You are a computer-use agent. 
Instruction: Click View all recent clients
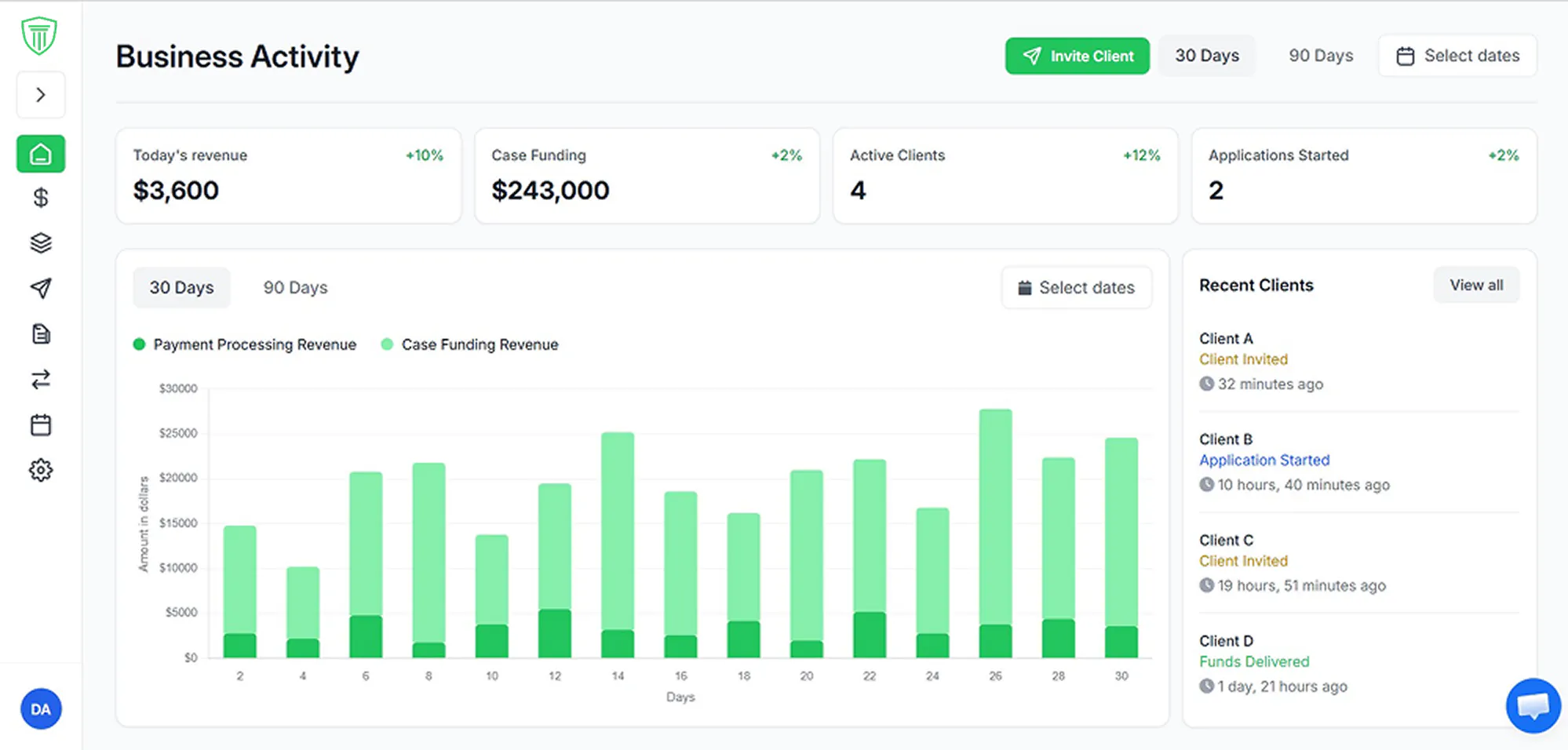1476,286
